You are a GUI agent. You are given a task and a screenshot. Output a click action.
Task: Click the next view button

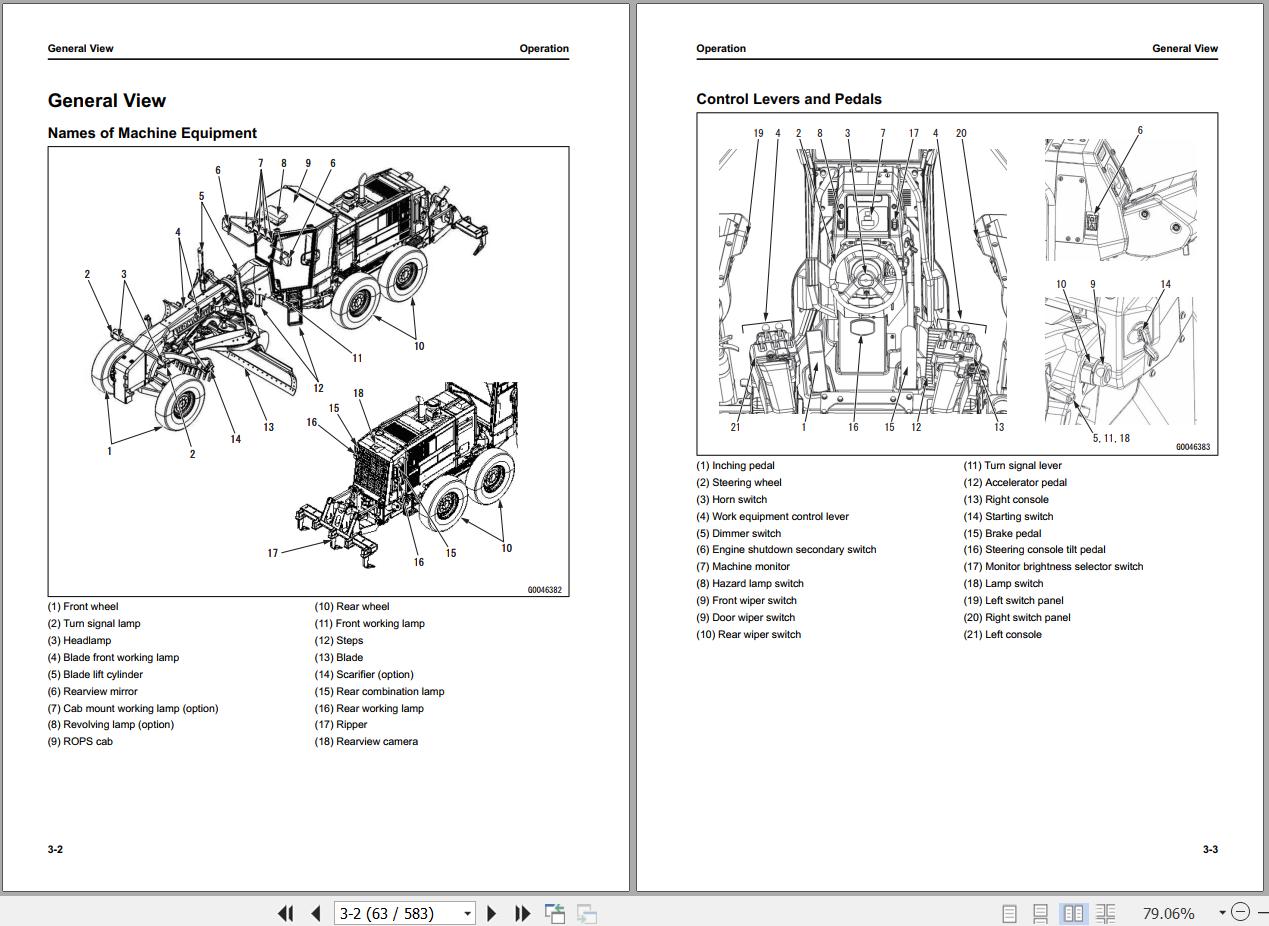[x=587, y=913]
